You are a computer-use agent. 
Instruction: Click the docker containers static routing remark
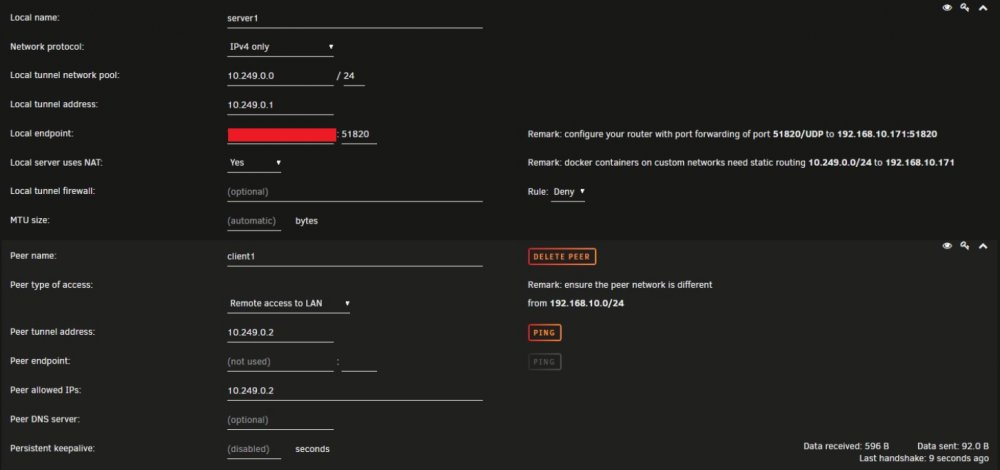[741, 163]
